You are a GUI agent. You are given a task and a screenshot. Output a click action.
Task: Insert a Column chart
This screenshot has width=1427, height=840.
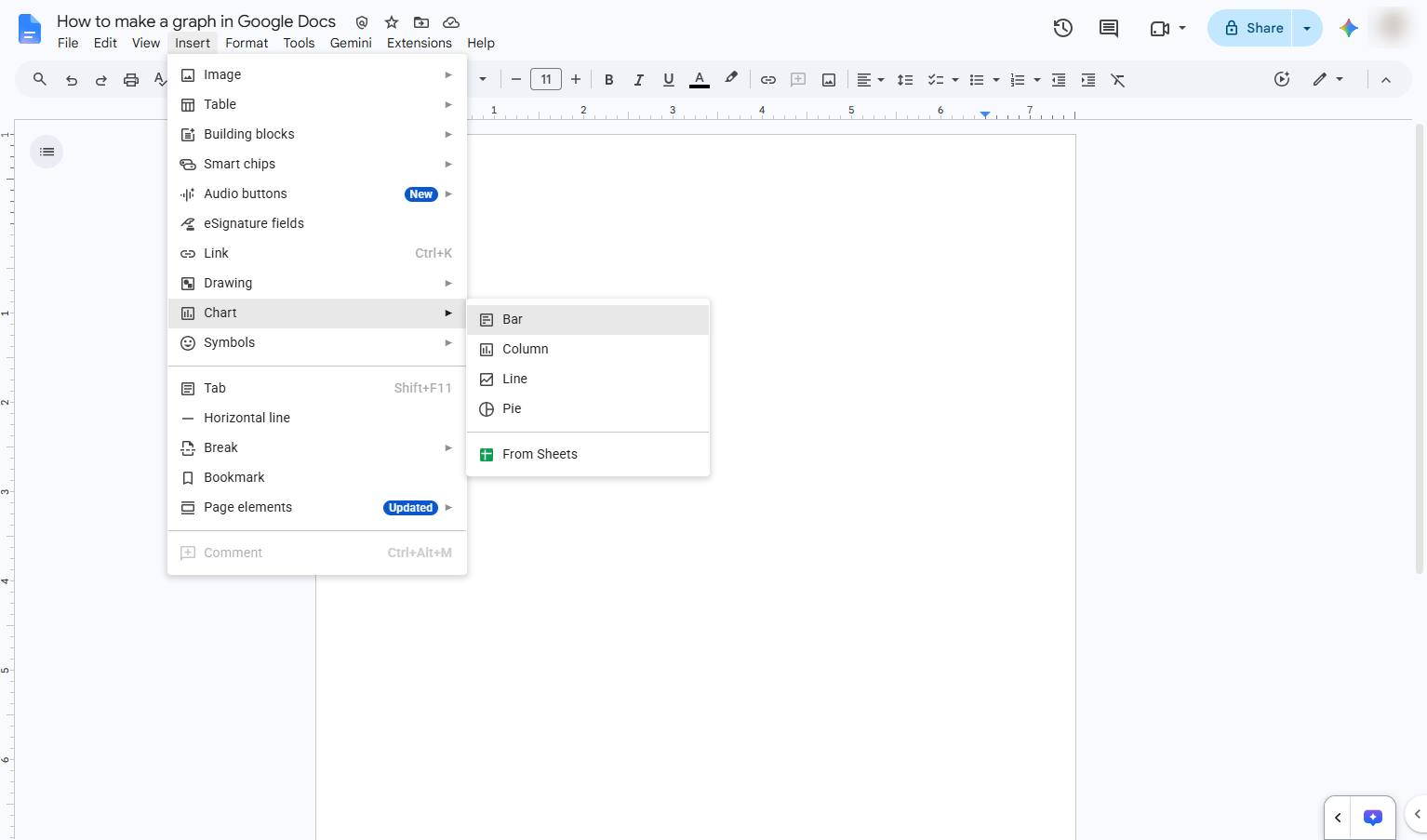(x=588, y=349)
